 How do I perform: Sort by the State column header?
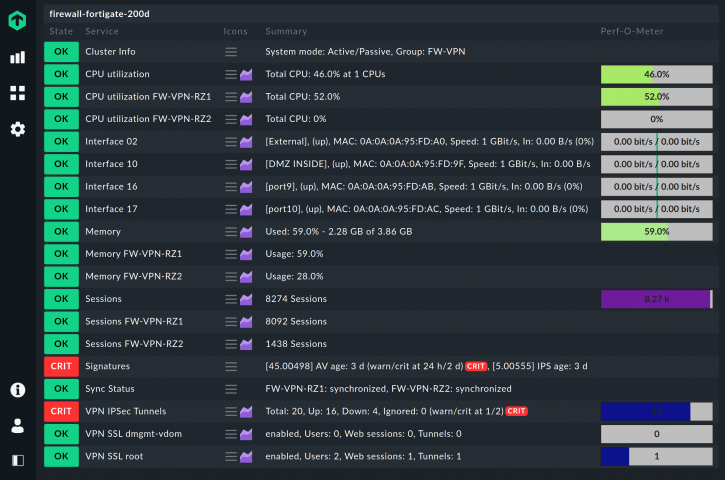[61, 32]
